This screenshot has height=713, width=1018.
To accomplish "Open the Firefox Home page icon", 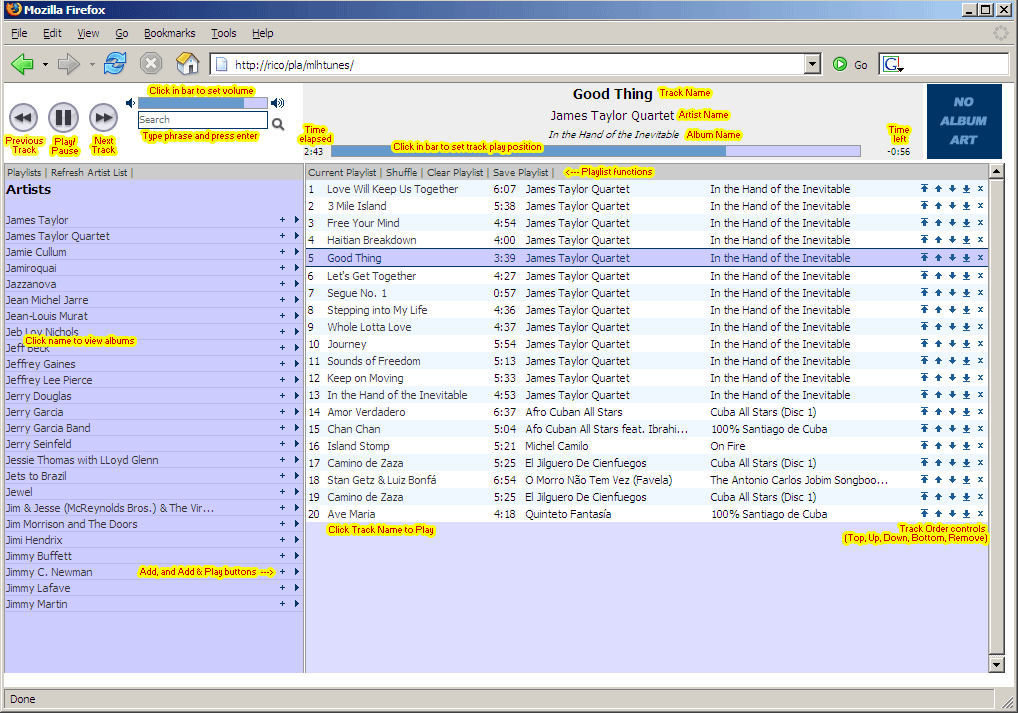I will [188, 64].
